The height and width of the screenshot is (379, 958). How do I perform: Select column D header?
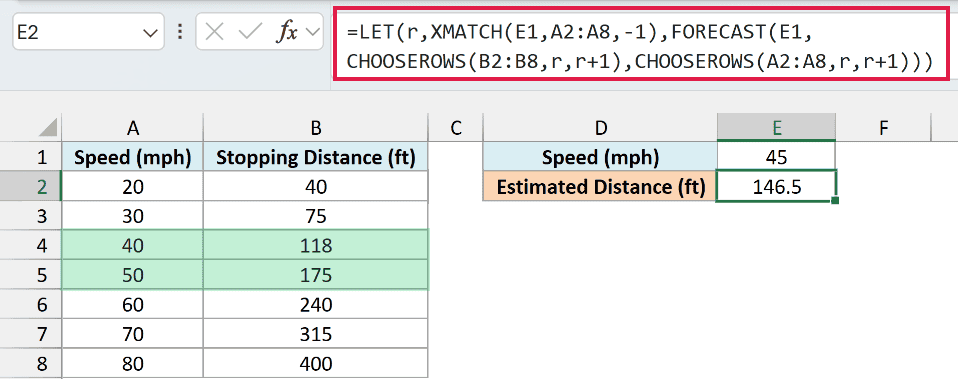[601, 127]
